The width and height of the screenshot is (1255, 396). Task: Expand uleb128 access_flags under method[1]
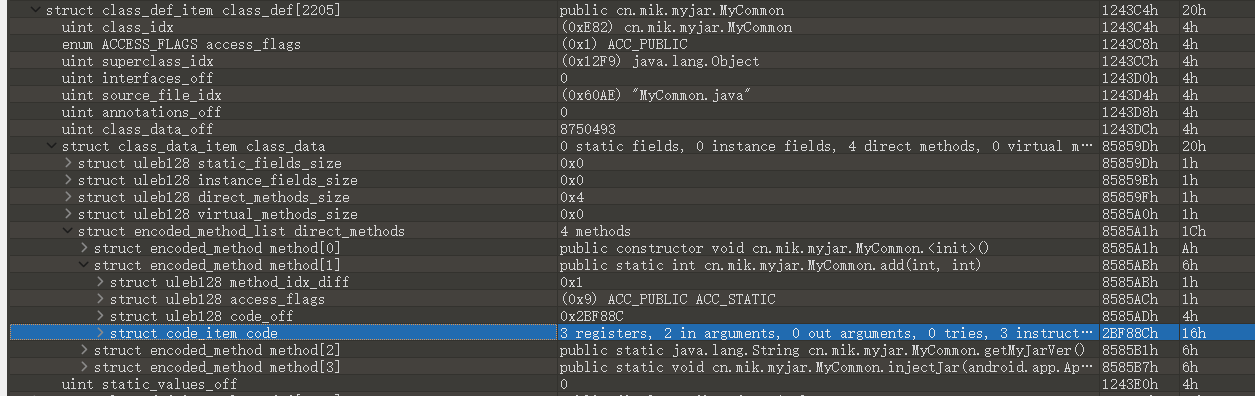pyautogui.click(x=100, y=299)
